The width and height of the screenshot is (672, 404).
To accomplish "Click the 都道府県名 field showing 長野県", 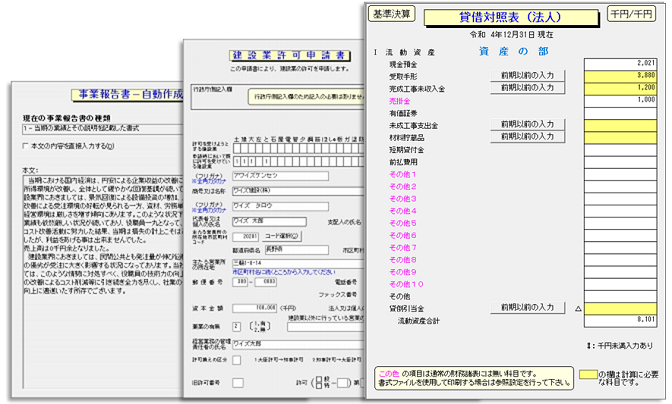I will click(x=297, y=250).
